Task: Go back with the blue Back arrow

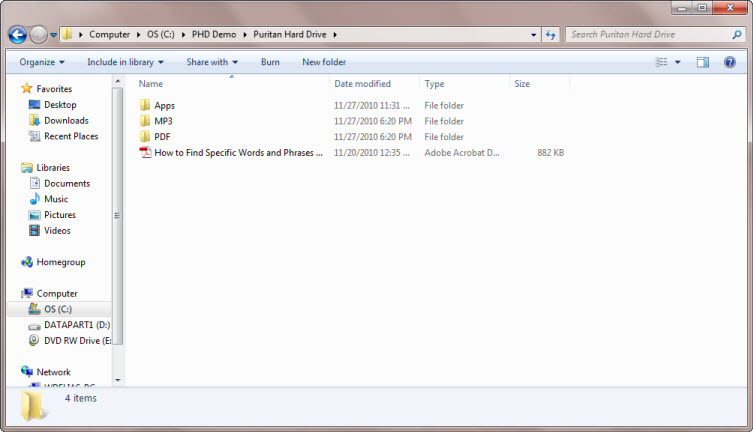Action: [17, 35]
